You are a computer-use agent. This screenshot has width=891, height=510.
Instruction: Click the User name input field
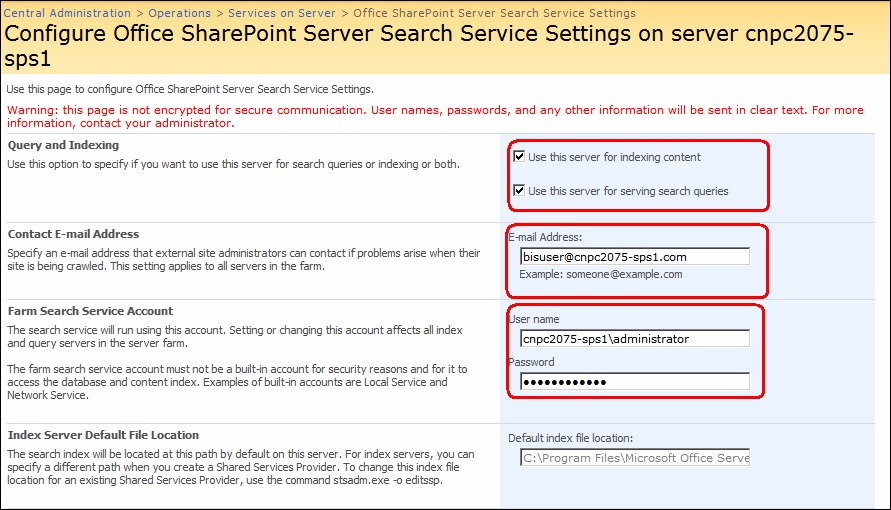click(x=635, y=338)
